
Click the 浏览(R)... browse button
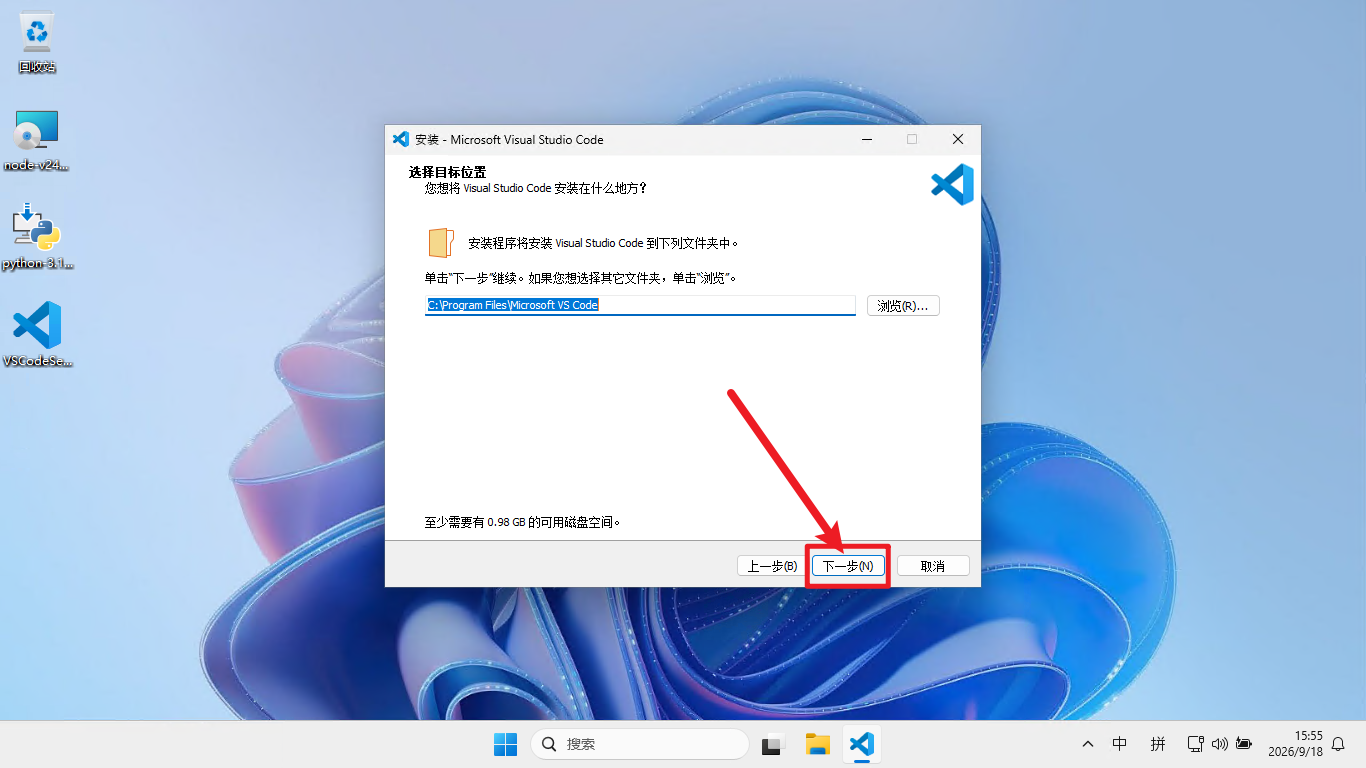pyautogui.click(x=903, y=306)
